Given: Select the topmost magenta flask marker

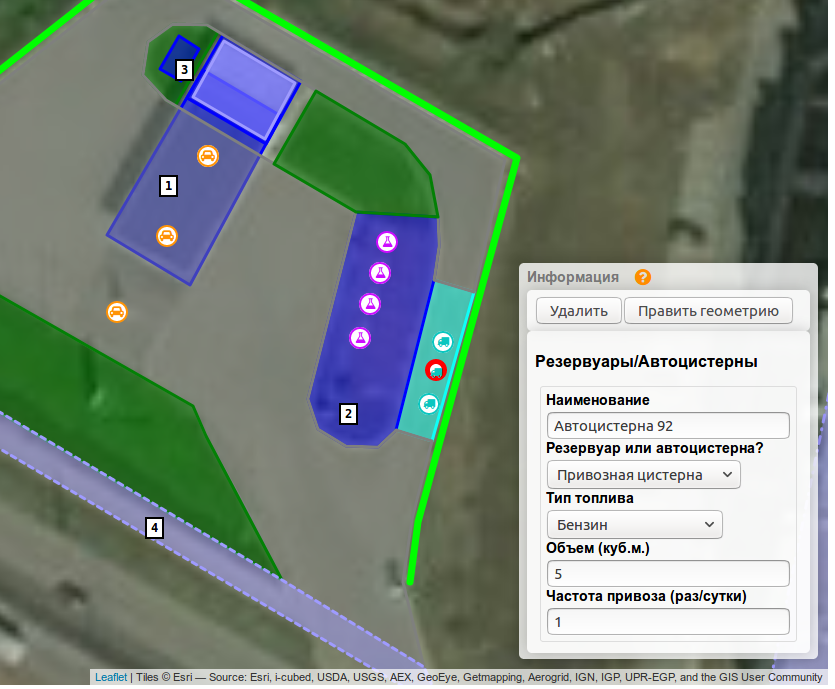Looking at the screenshot, I should (x=387, y=242).
